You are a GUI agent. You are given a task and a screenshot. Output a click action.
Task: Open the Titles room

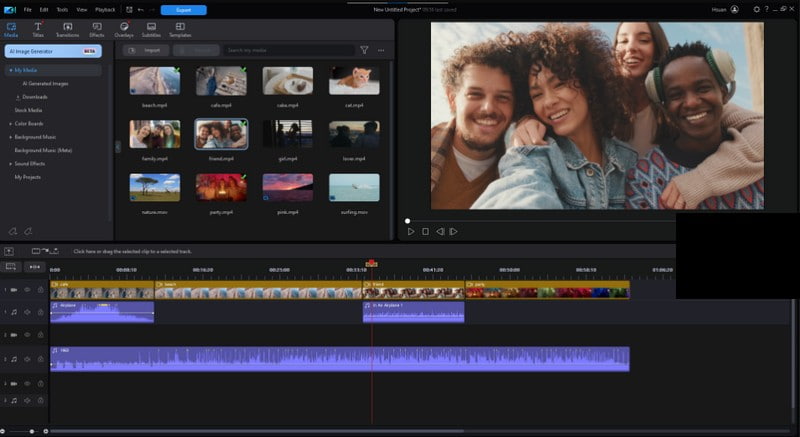[x=38, y=29]
